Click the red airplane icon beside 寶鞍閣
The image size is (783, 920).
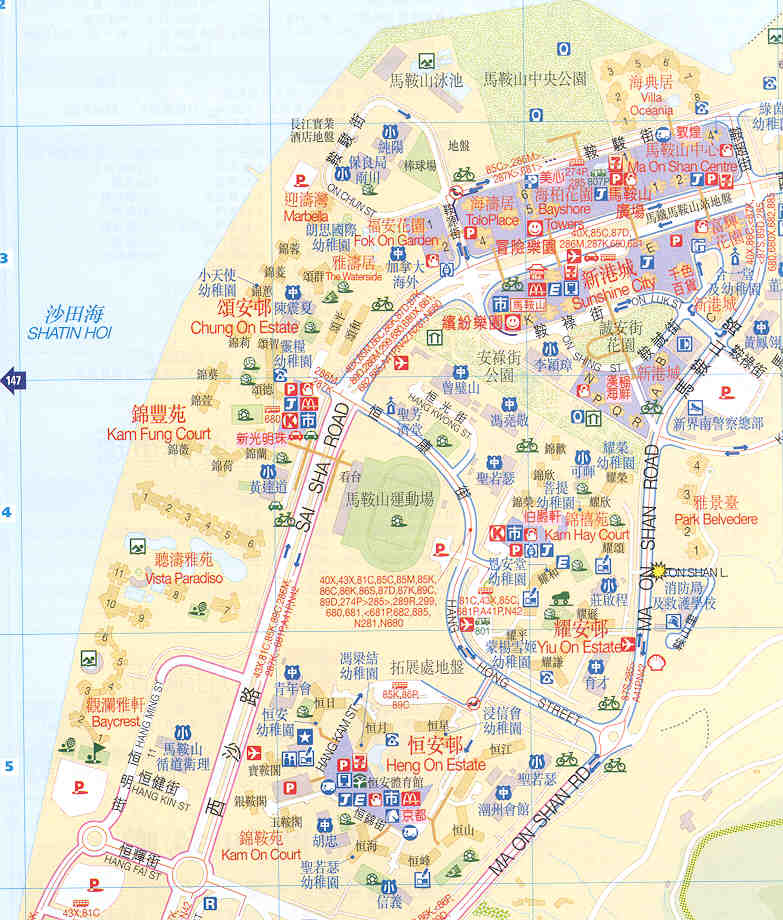pyautogui.click(x=255, y=752)
